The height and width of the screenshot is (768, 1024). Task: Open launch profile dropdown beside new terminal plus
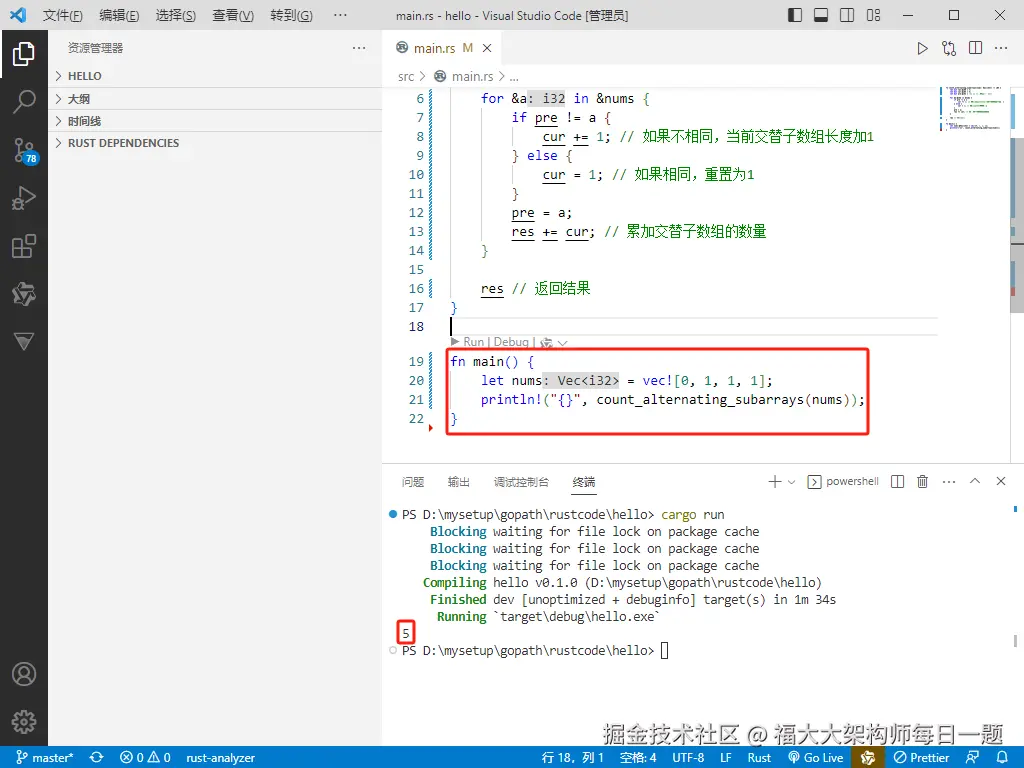pyautogui.click(x=792, y=482)
